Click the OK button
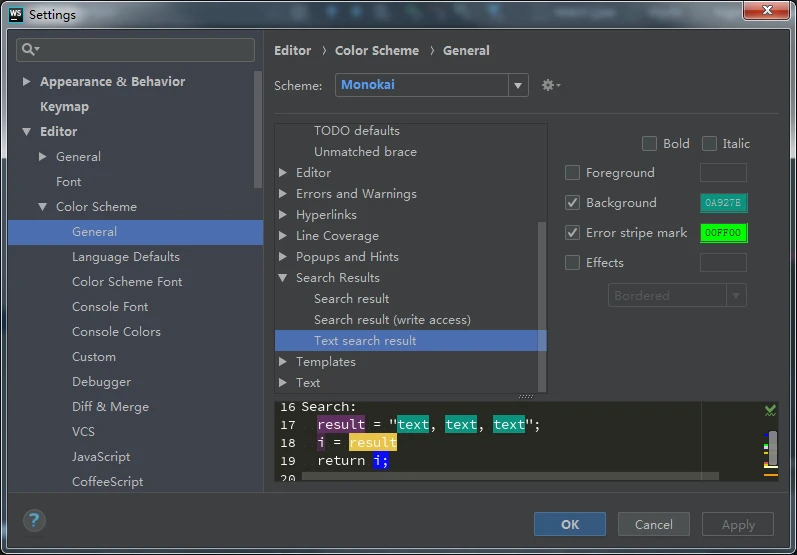This screenshot has width=797, height=555. (570, 524)
